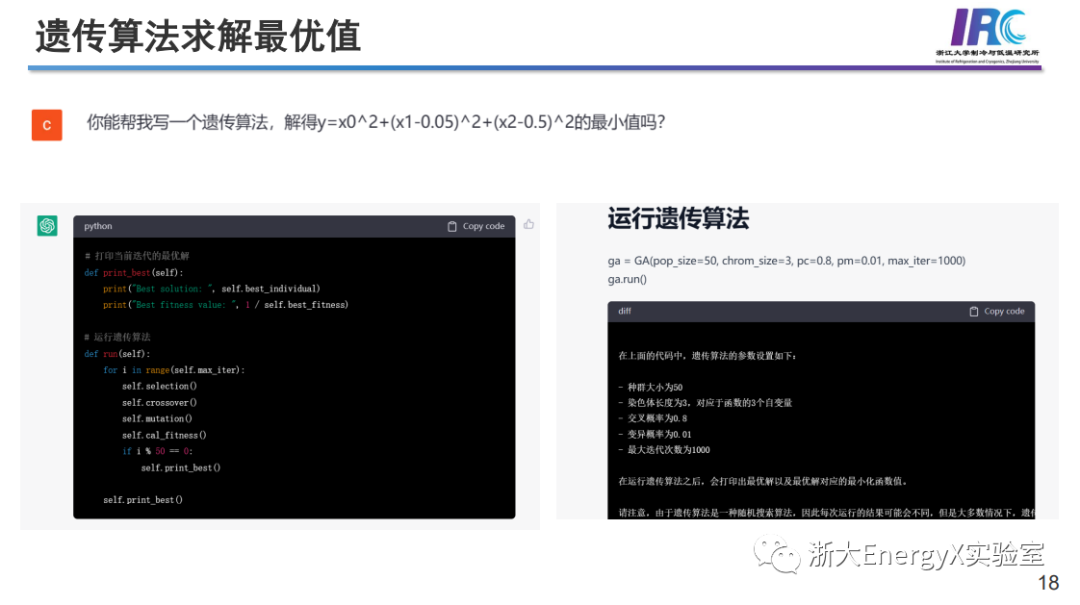Click 'def print_best(self):' in the code

(x=134, y=272)
